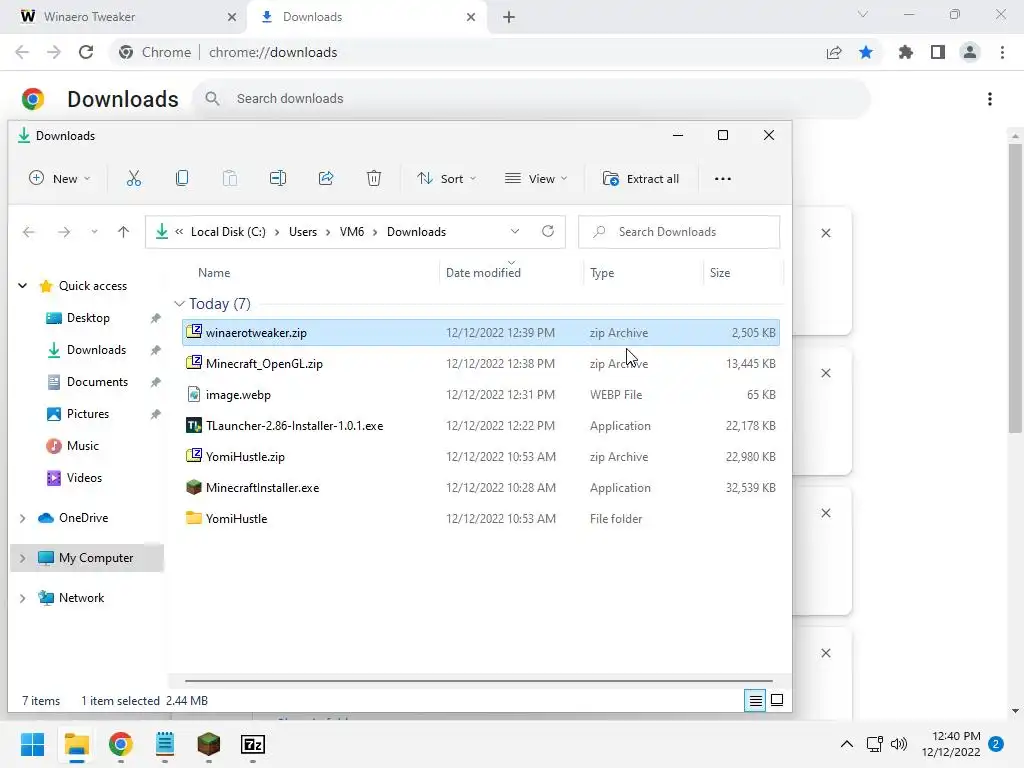This screenshot has width=1024, height=768.
Task: Sort by the Size column header
Action: click(x=720, y=273)
